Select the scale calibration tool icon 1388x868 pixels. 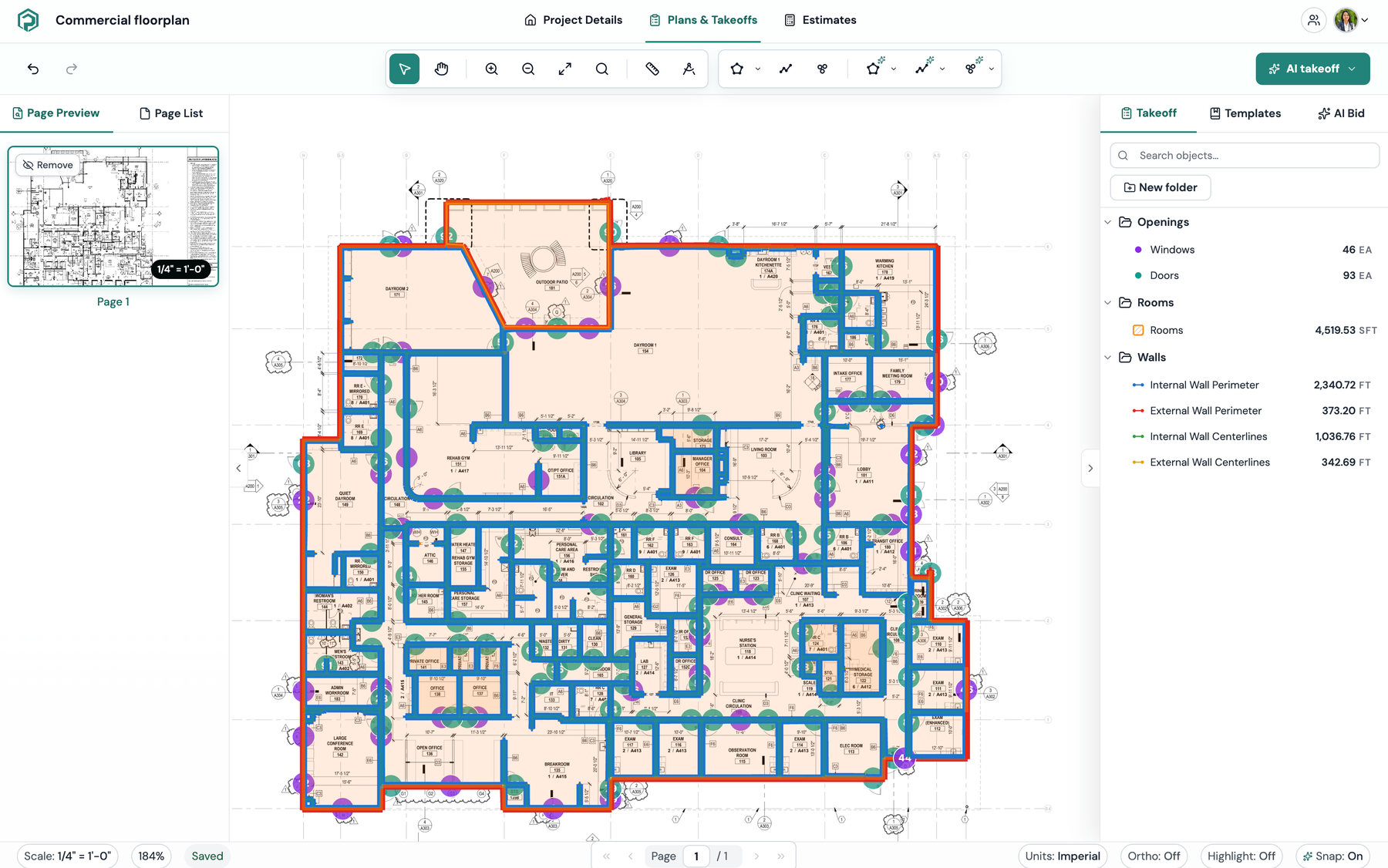point(689,69)
